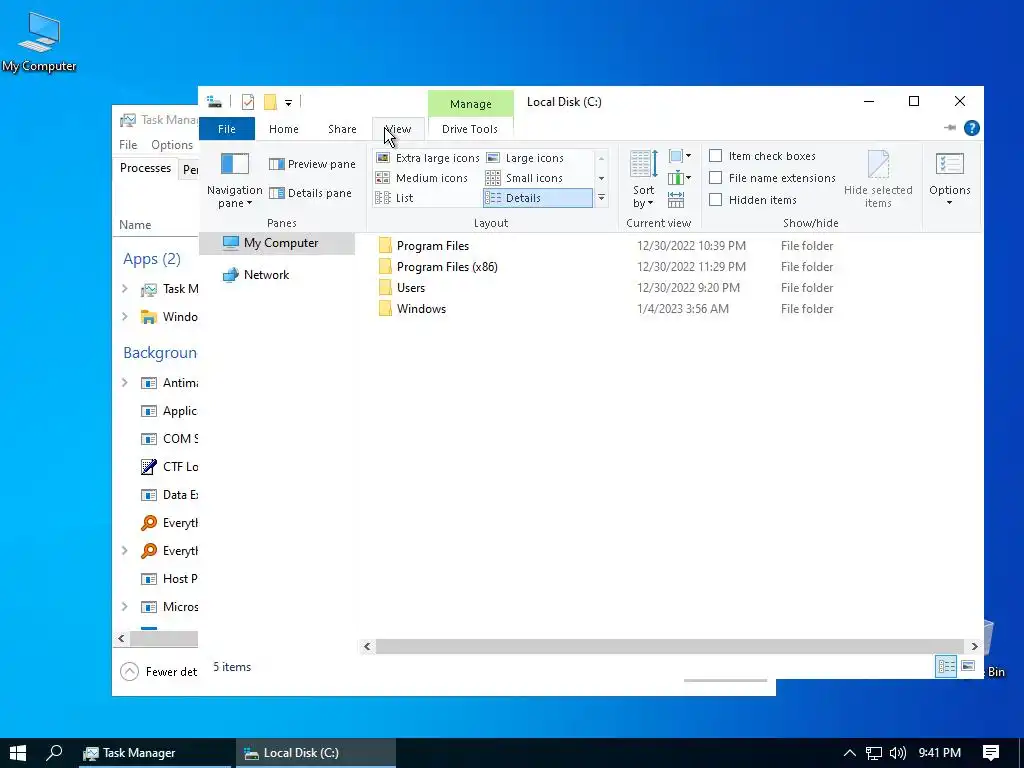
Task: Open the Drive Tools tab
Action: click(470, 129)
